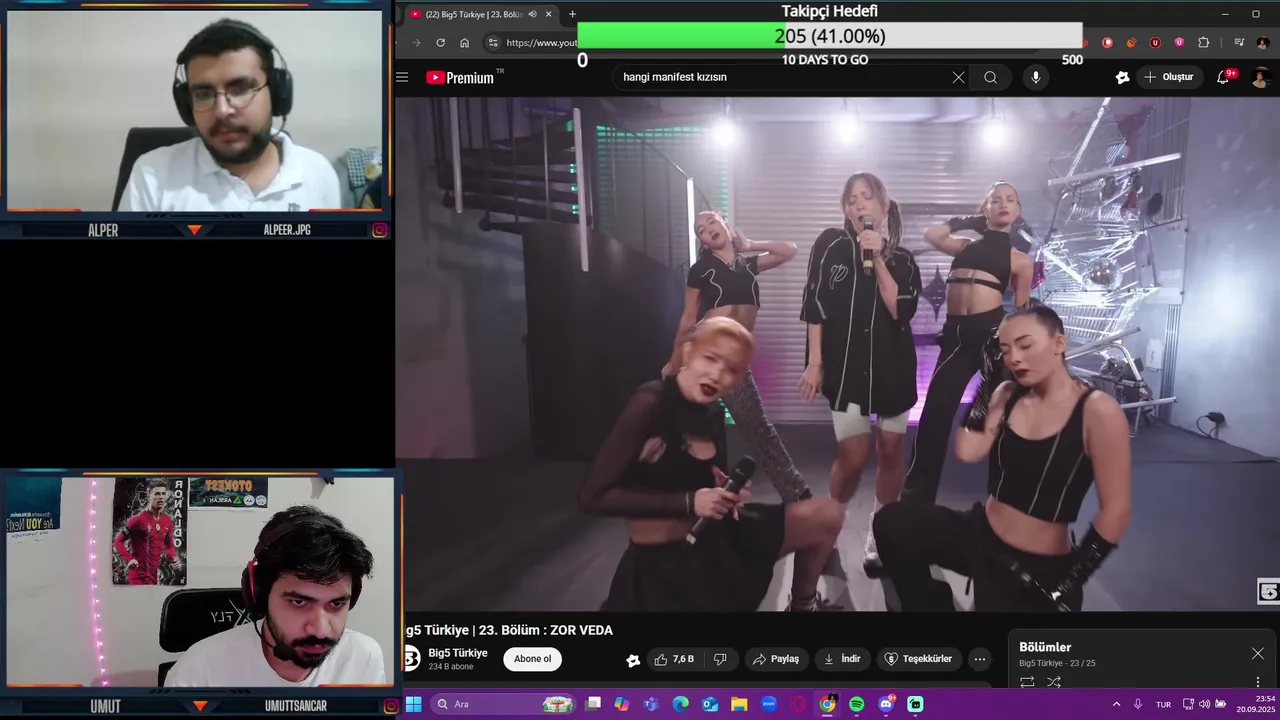Open volume control in system tray
The height and width of the screenshot is (720, 1280).
[1204, 704]
